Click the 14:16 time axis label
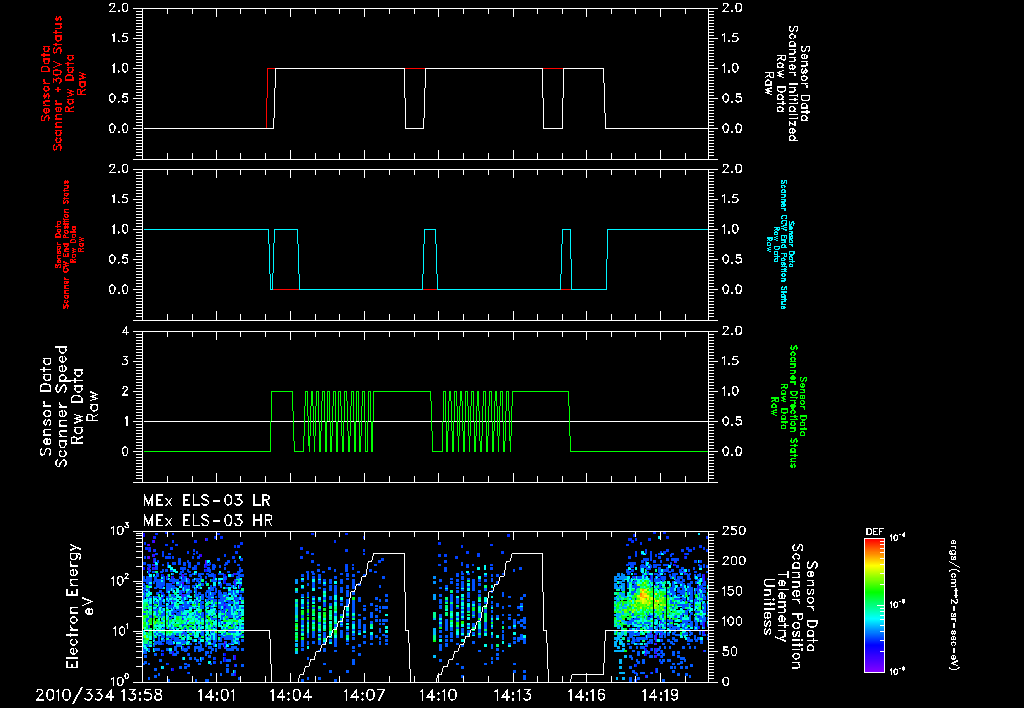Screen dimensions: 1024x708 (586, 696)
